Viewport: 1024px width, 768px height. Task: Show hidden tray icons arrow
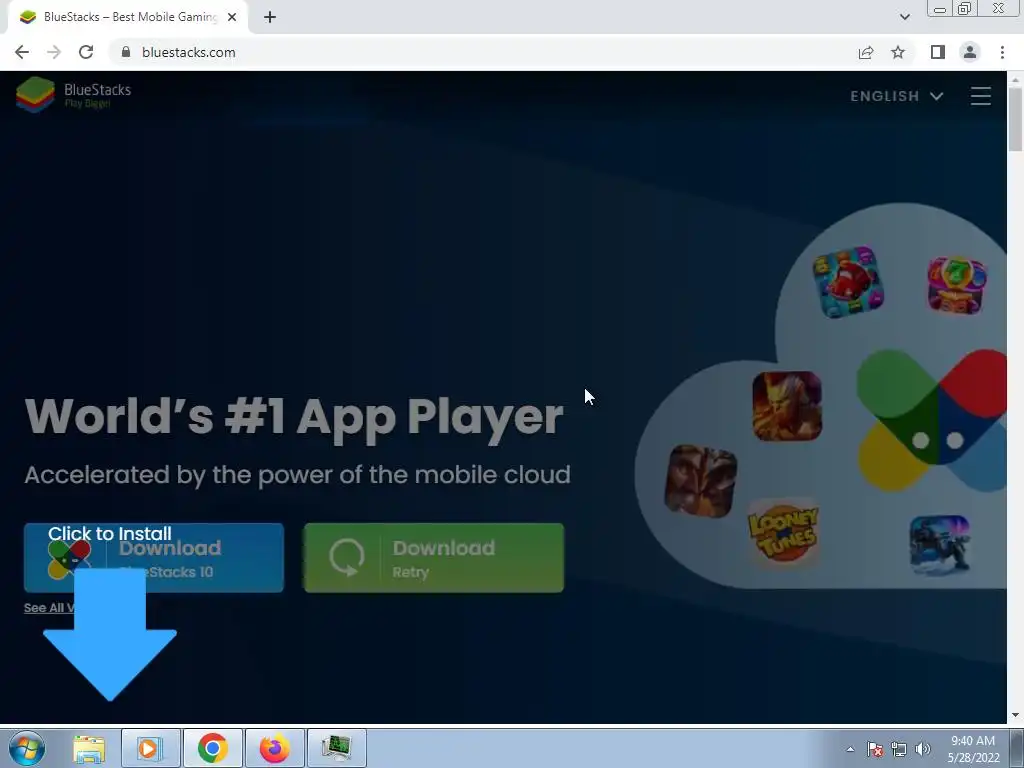[850, 749]
